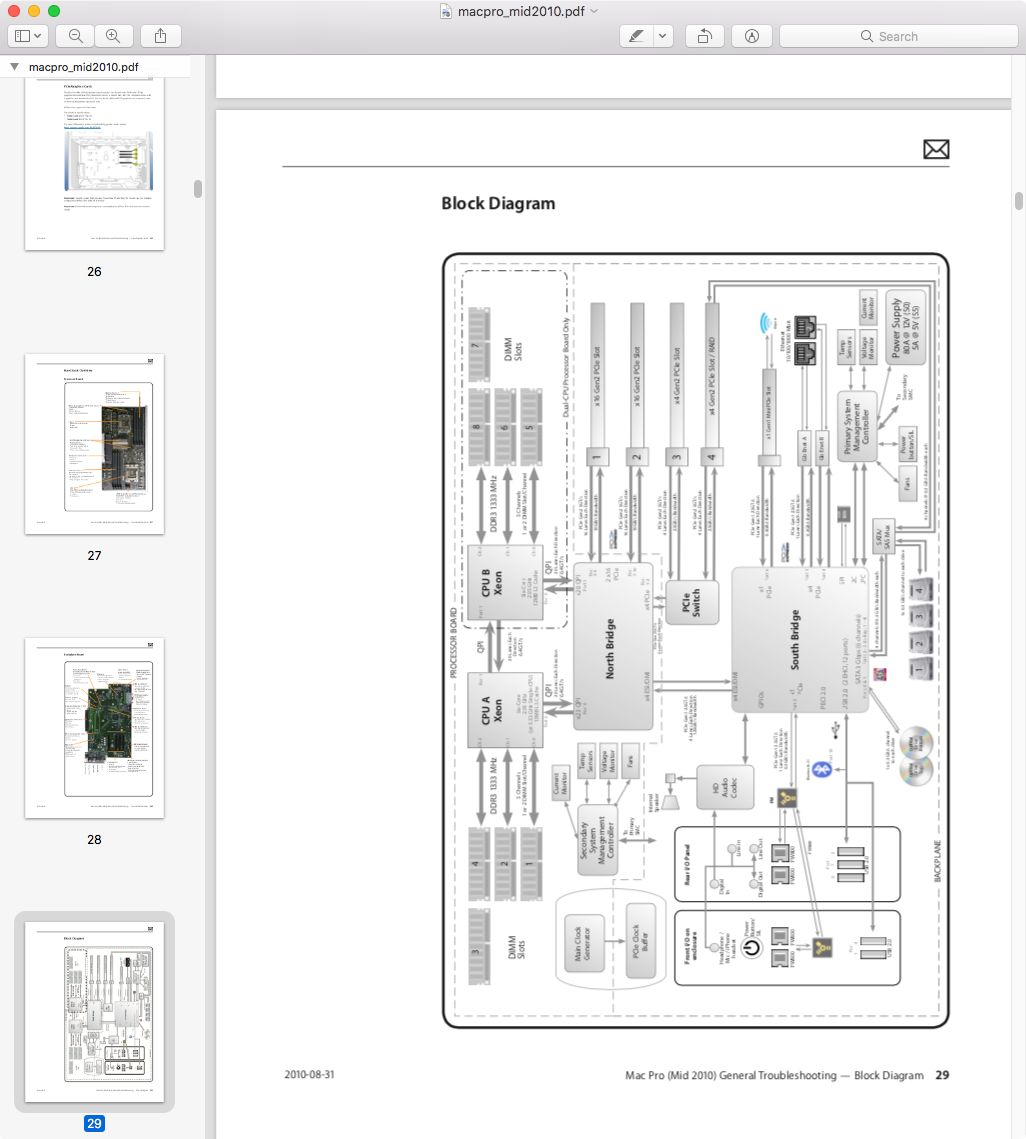1026x1139 pixels.
Task: Collapse the macpro_mid2010.pdf sidebar disclosure triangle
Action: pyautogui.click(x=14, y=66)
